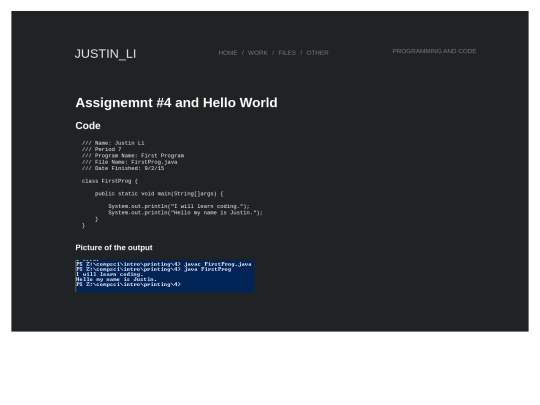This screenshot has height=405, width=540.
Task: Click the '/// Period 7' comment line
Action: (x=102, y=149)
